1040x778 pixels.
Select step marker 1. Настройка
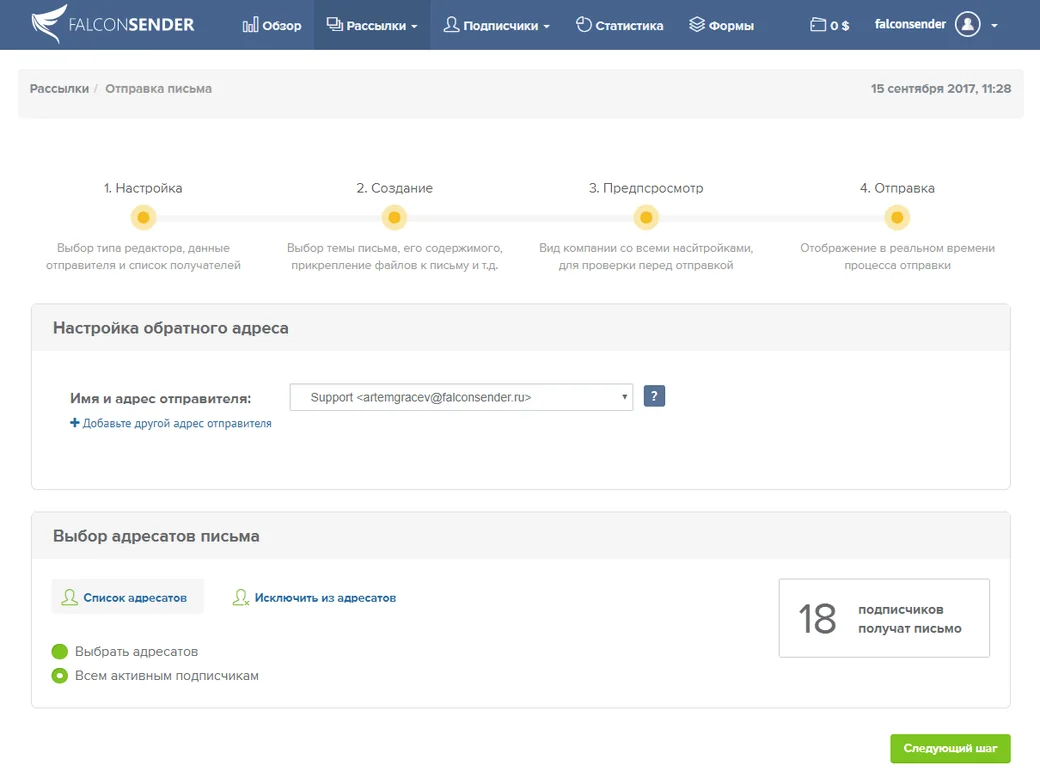143,218
